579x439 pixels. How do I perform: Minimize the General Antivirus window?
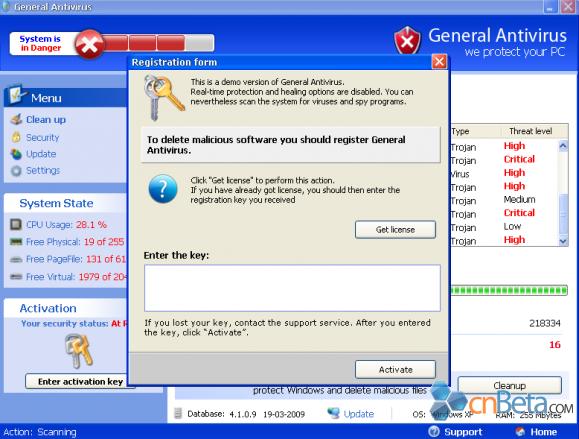[x=550, y=7]
